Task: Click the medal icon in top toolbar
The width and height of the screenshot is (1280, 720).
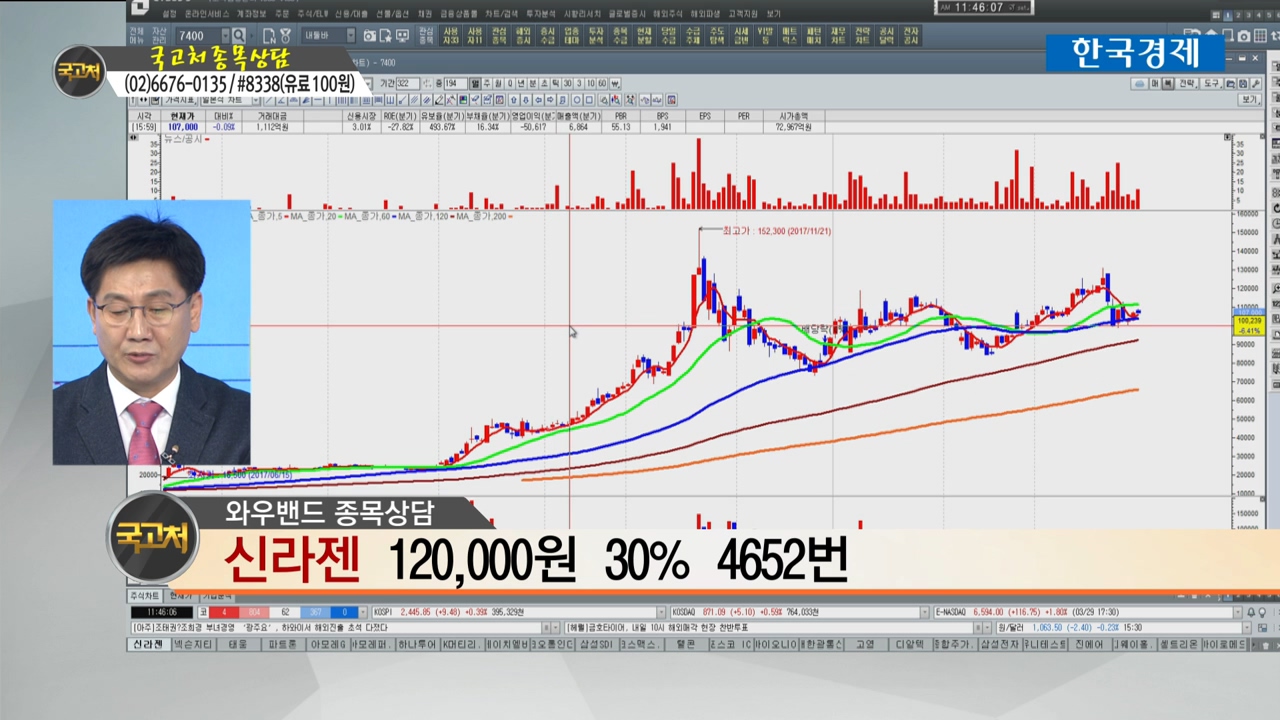Action: click(x=285, y=36)
